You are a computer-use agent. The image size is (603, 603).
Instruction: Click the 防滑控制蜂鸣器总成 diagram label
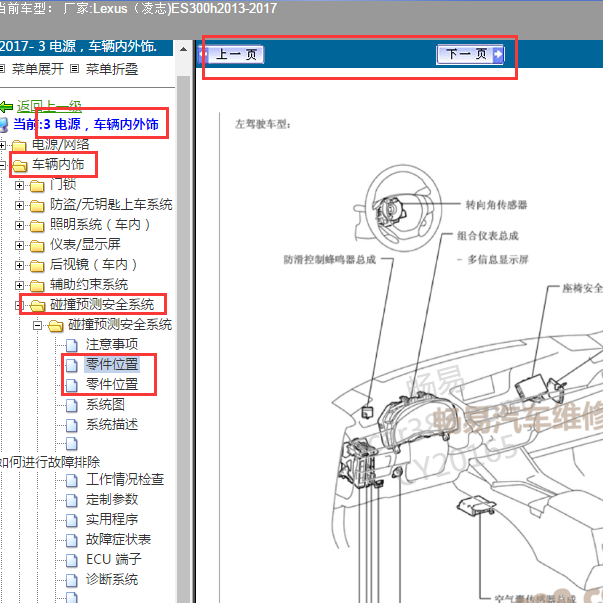point(330,260)
